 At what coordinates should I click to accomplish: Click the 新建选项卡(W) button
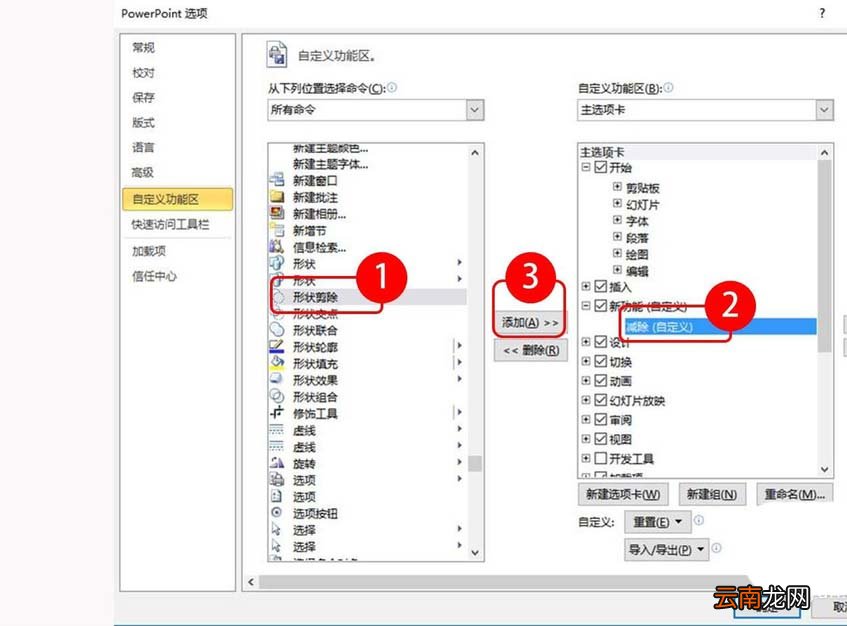623,494
